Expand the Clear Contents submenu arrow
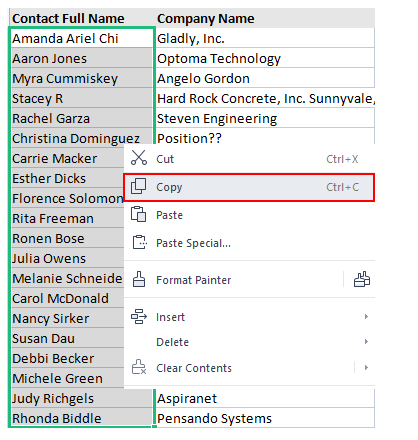The image size is (418, 440). click(x=366, y=367)
